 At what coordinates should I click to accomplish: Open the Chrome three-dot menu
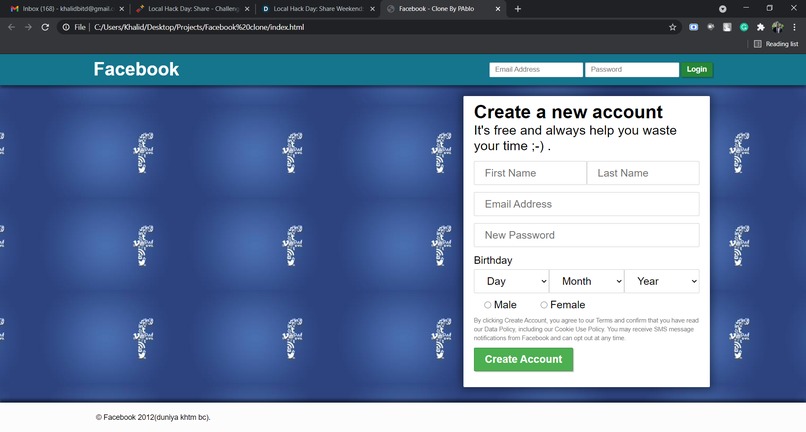pos(794,27)
